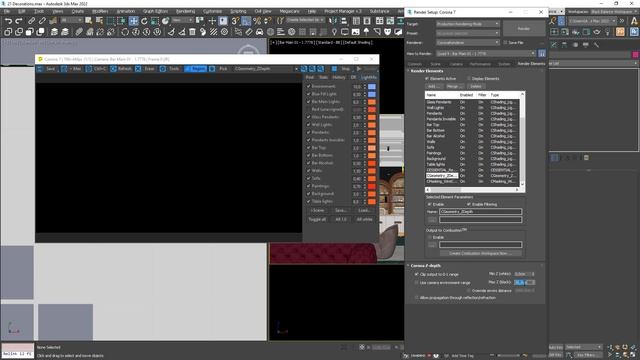Activate the Select and Move tool
The width and height of the screenshot is (640, 360).
[133, 21]
